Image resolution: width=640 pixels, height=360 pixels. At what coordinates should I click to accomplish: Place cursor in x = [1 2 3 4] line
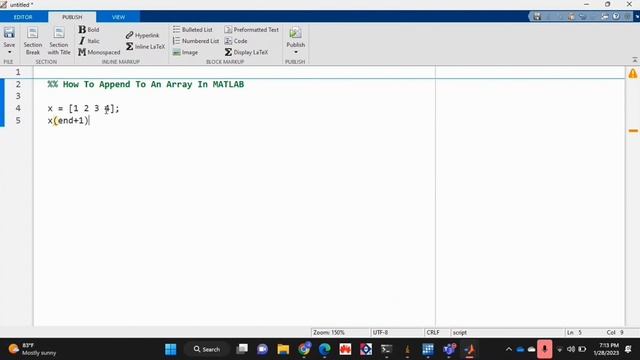click(x=83, y=109)
